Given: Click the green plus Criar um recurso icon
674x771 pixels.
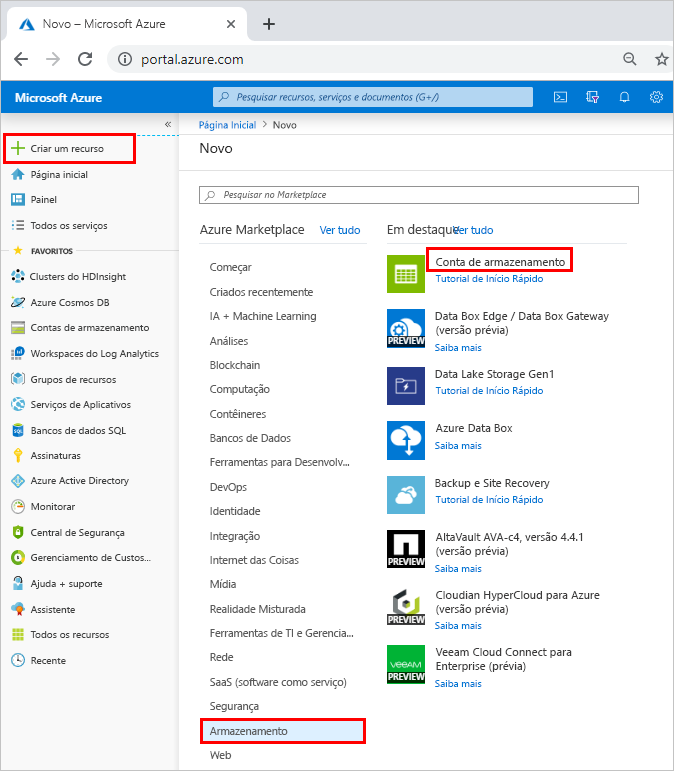Looking at the screenshot, I should (18, 148).
